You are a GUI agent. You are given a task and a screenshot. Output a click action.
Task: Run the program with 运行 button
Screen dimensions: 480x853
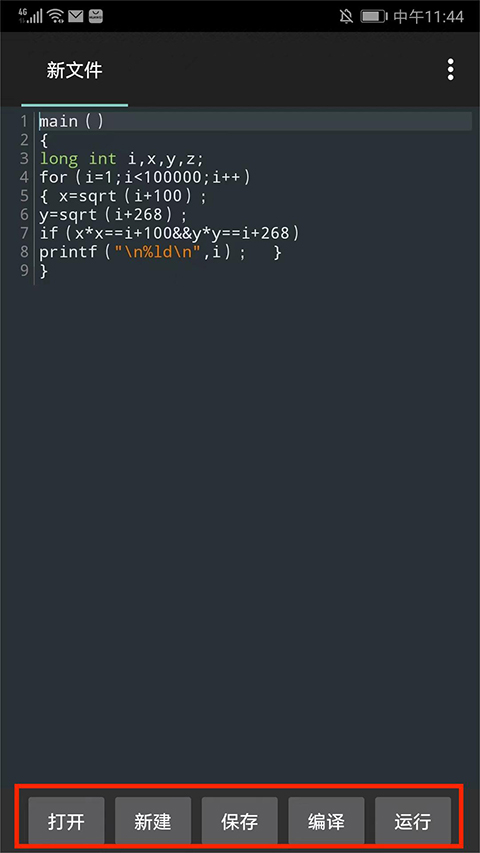(413, 821)
